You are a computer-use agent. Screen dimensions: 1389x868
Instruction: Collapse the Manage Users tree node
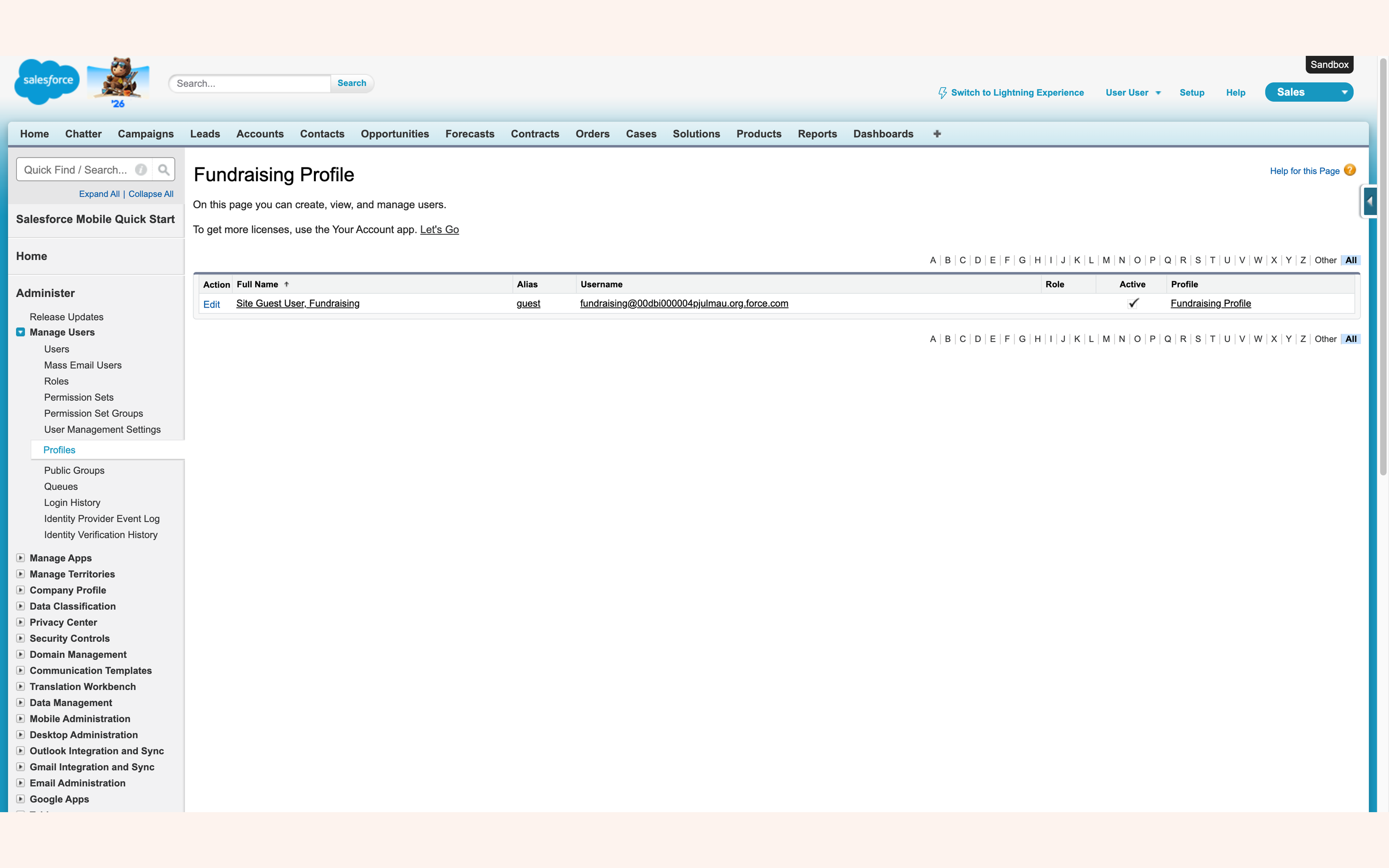tap(21, 332)
